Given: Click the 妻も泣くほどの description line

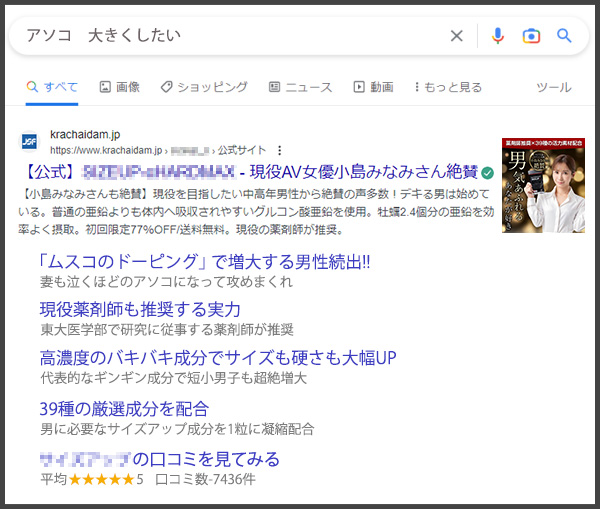Looking at the screenshot, I should tap(166, 282).
